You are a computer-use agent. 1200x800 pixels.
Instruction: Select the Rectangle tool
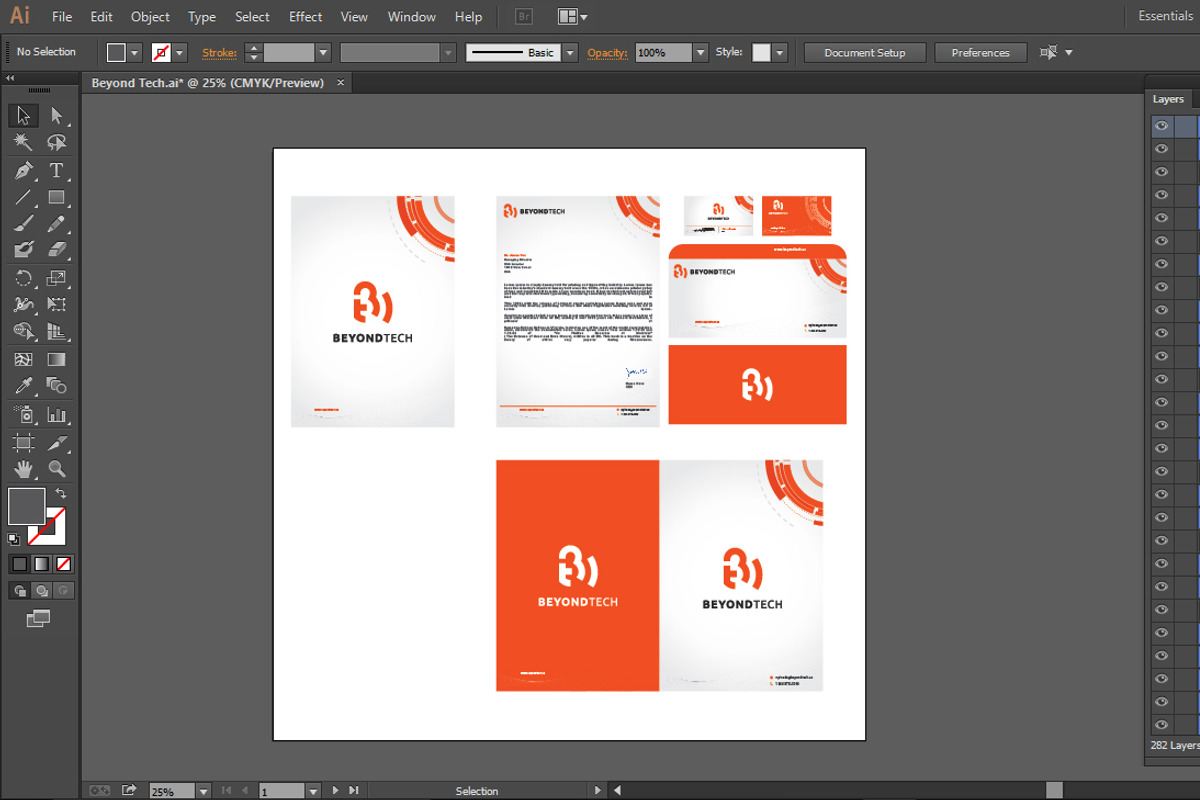[x=57, y=197]
